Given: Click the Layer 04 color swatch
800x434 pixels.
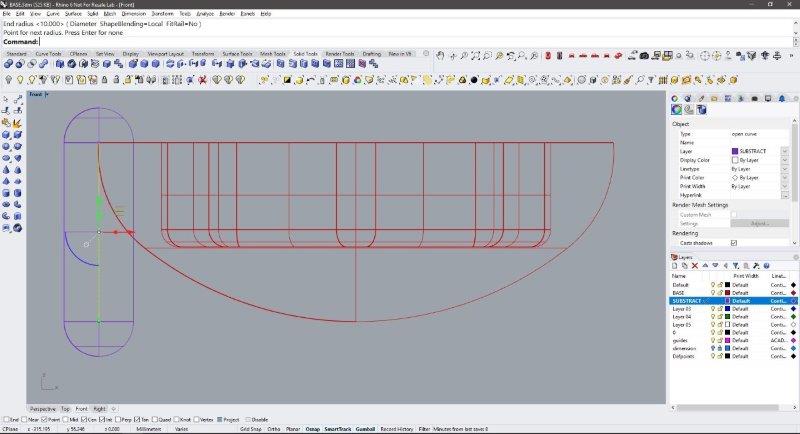Looking at the screenshot, I should (728, 317).
